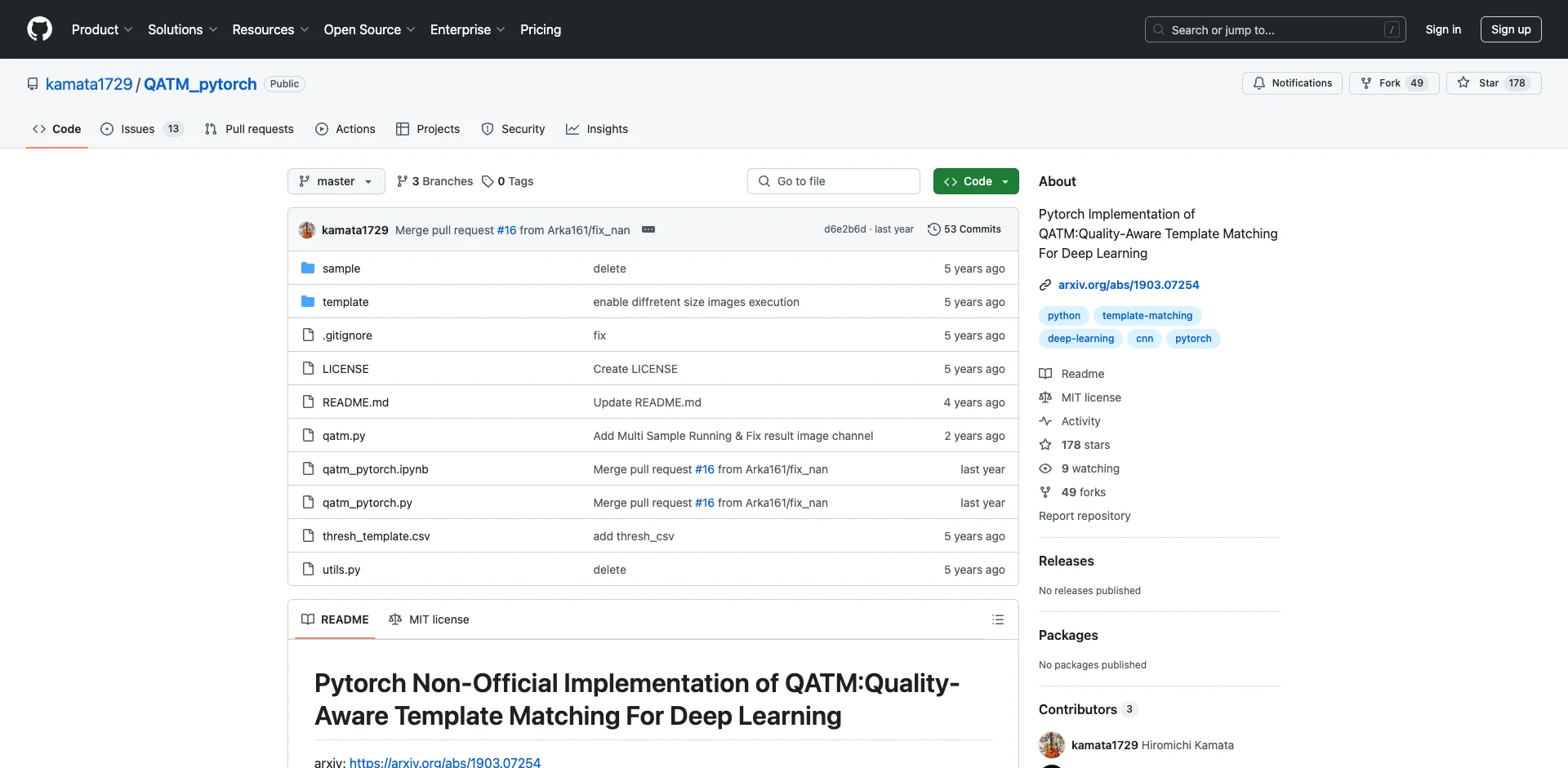View 53 Commits history
This screenshot has height=768, width=1568.
coord(964,229)
